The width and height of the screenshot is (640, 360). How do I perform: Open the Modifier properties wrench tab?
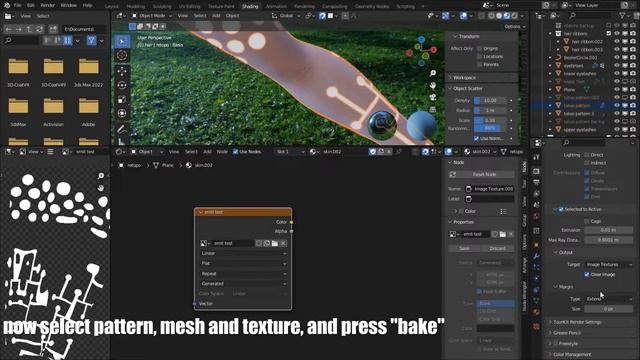(x=536, y=256)
